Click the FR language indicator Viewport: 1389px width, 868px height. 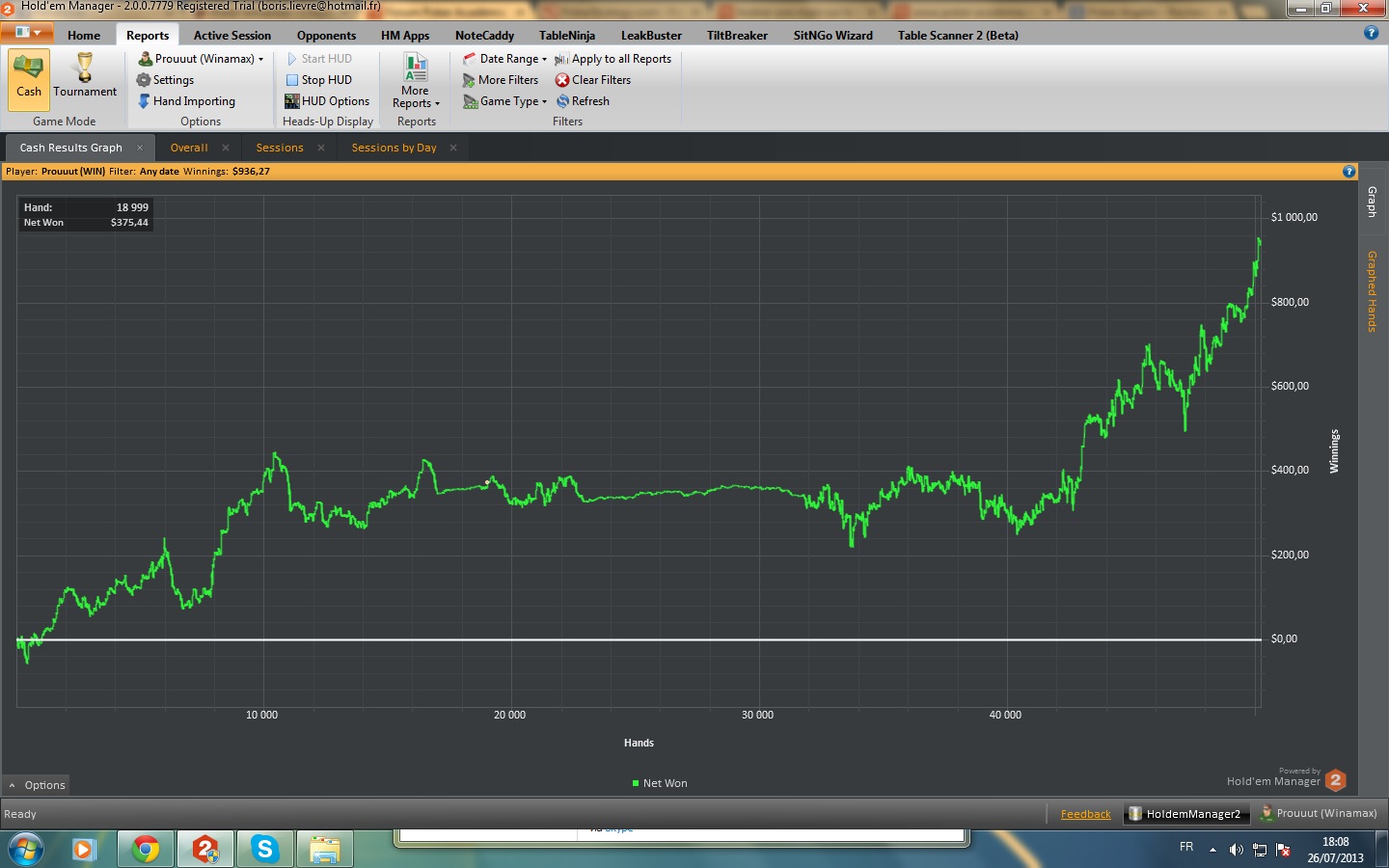coord(1186,847)
